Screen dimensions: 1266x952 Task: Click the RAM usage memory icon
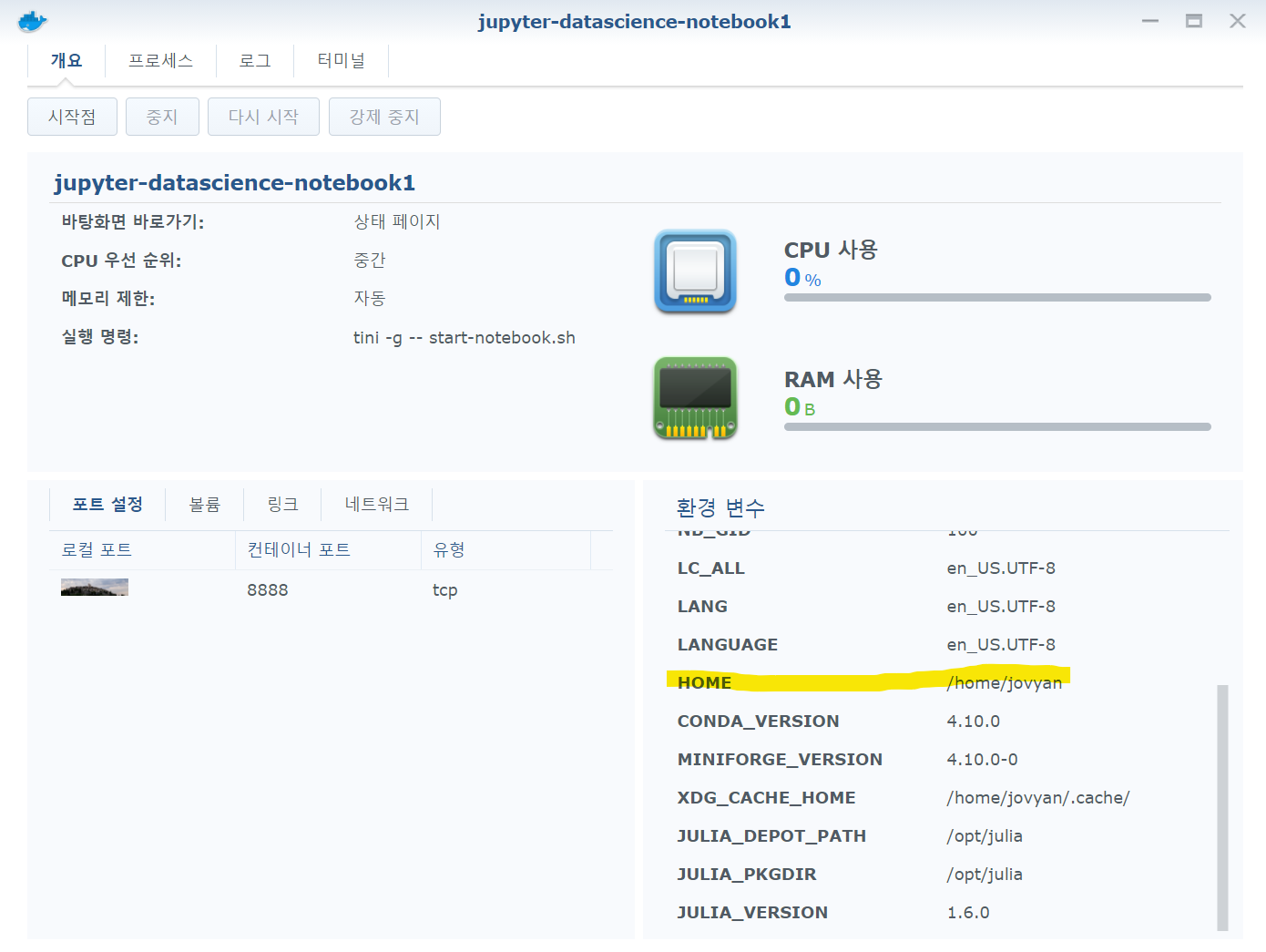click(695, 398)
